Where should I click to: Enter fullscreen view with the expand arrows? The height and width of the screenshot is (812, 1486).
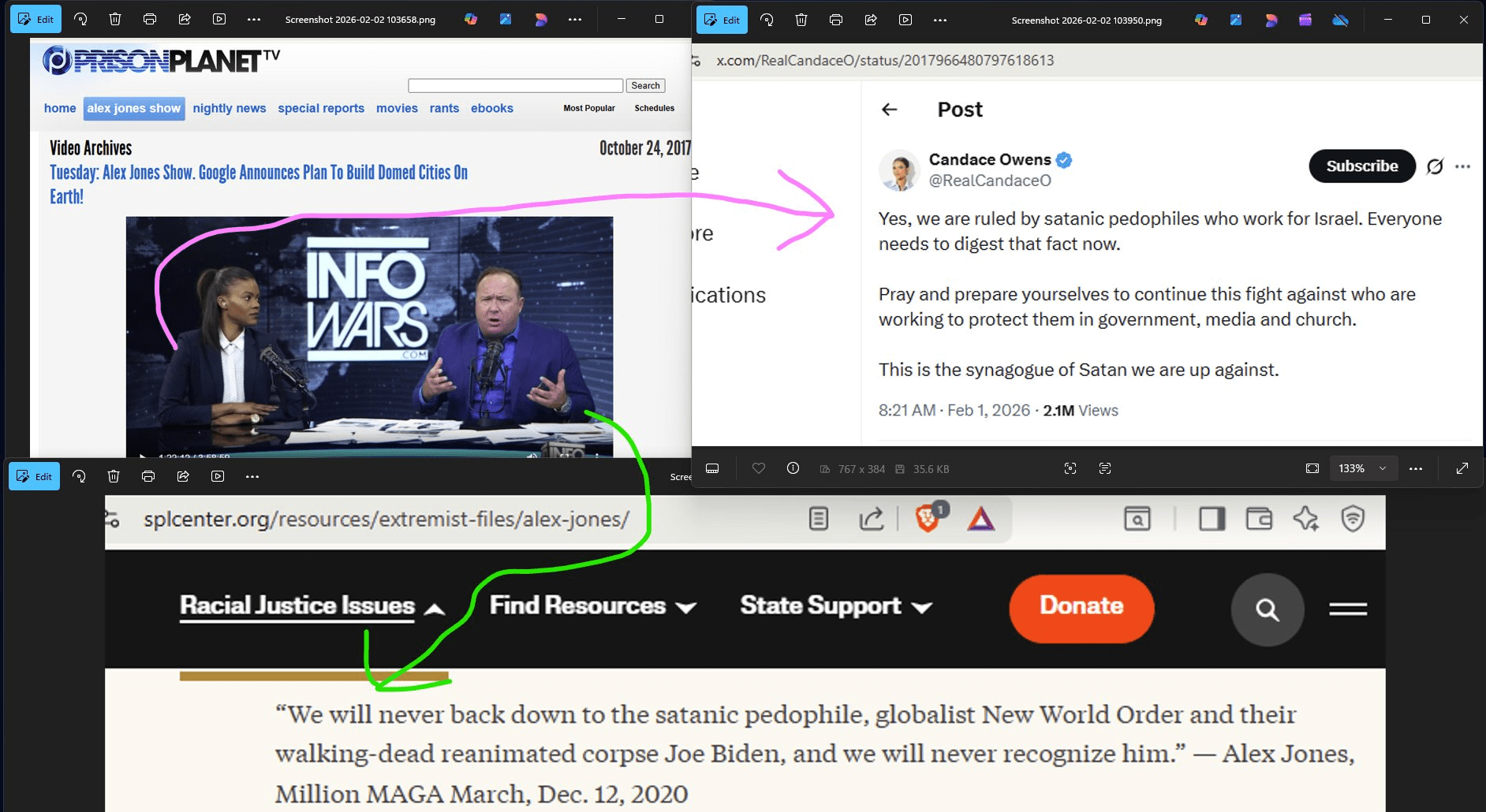pyautogui.click(x=1462, y=468)
